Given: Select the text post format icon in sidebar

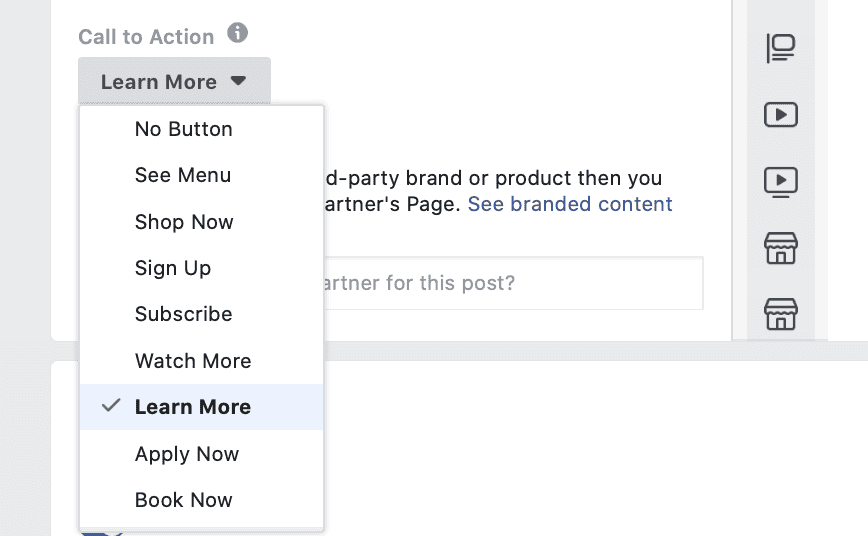Looking at the screenshot, I should point(781,48).
